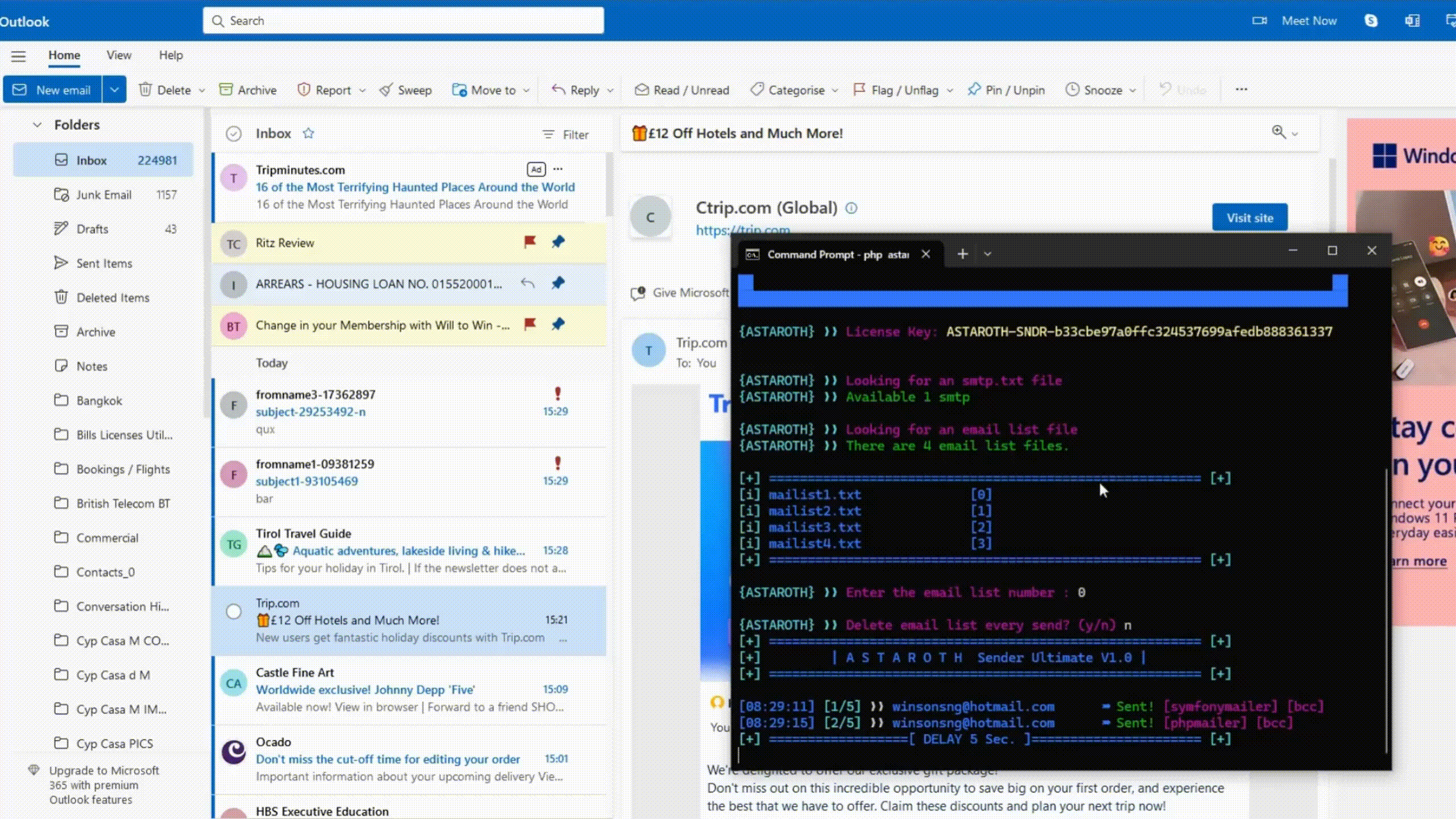The height and width of the screenshot is (819, 1456).
Task: Click the Snooze clock icon
Action: (1072, 90)
